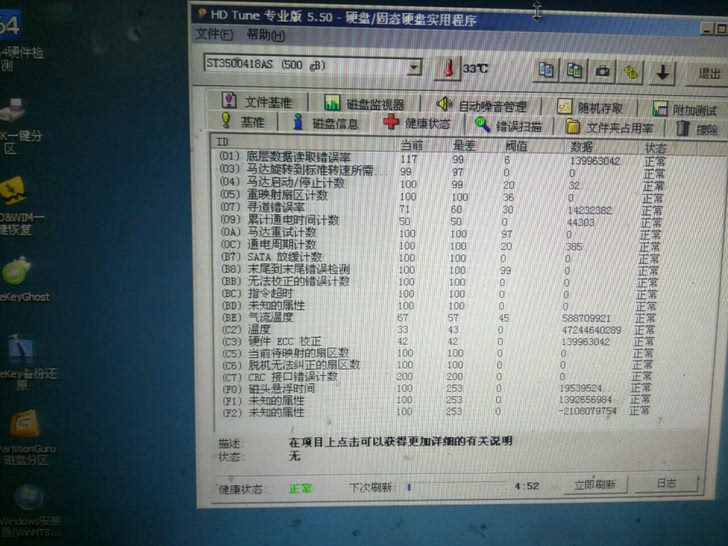Select the (07) 寻道错误率 row
728x546 pixels.
tap(441, 209)
